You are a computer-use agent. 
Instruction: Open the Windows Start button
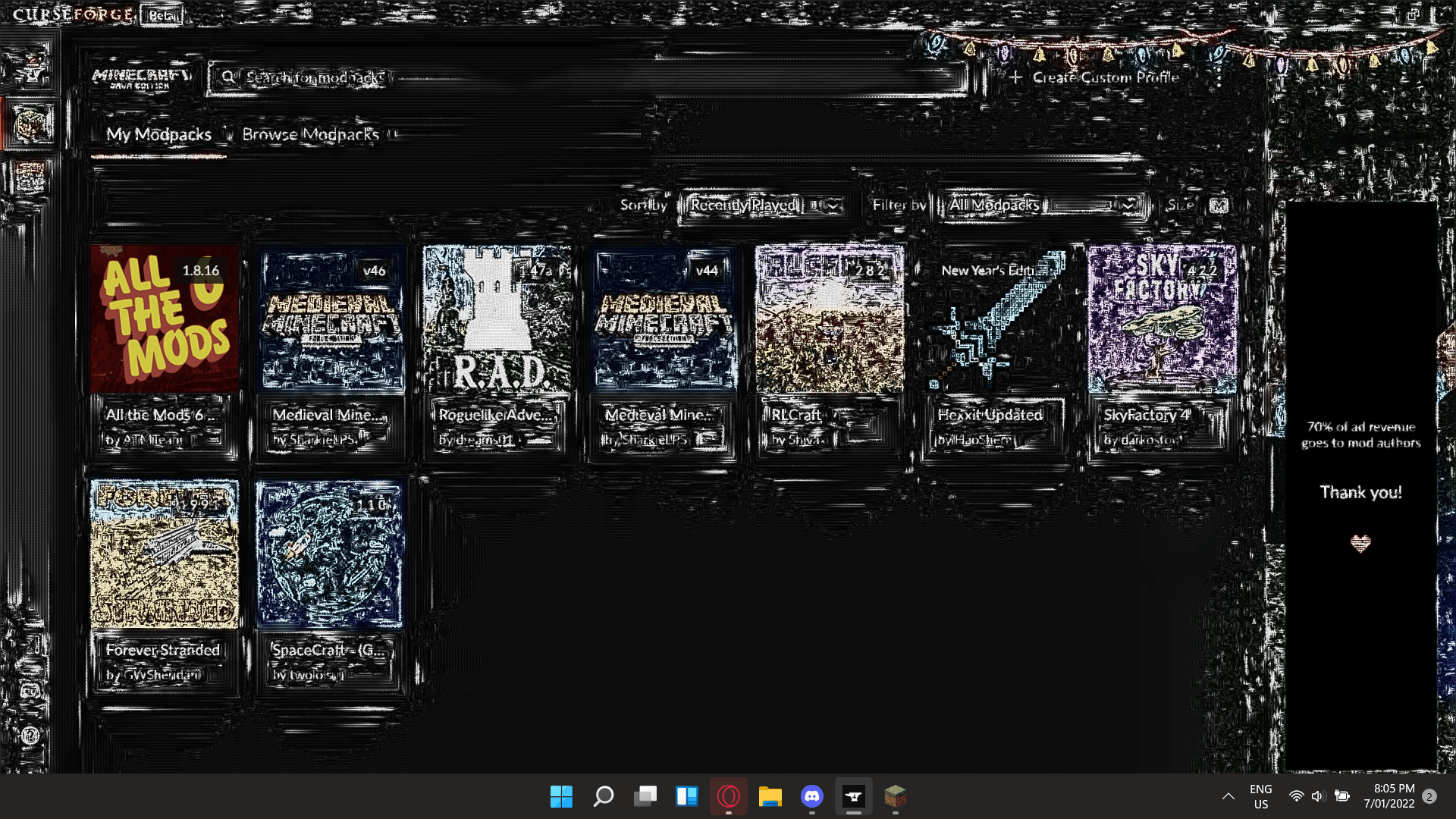coord(561,796)
